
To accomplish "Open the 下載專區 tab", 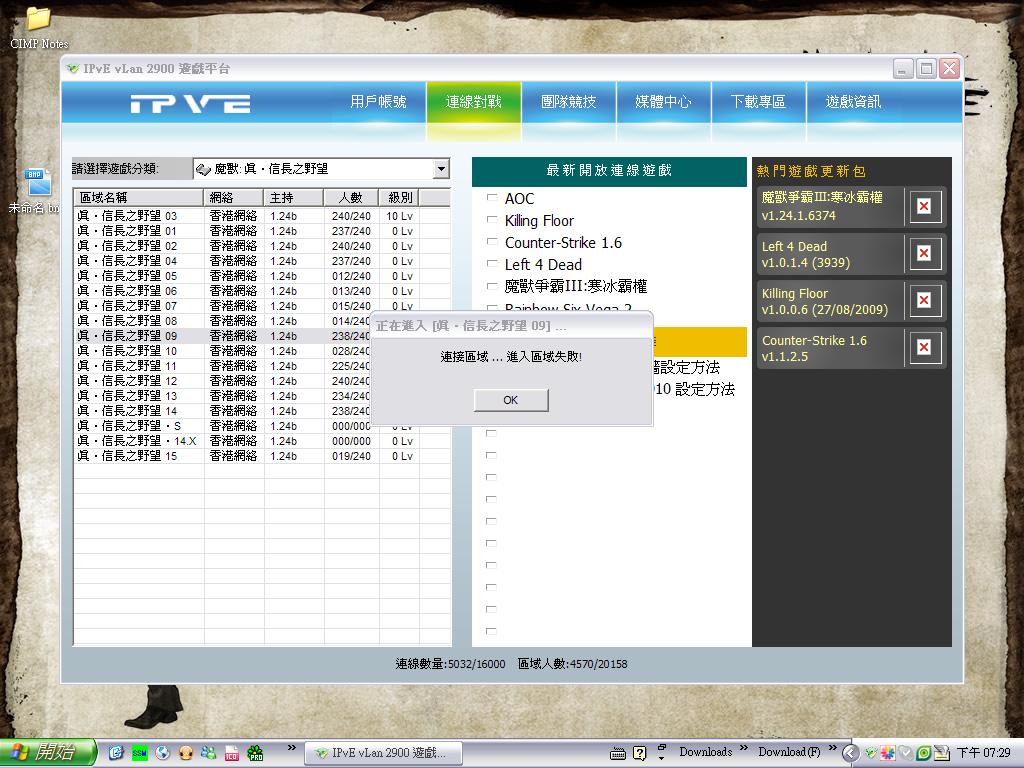I will (x=758, y=102).
